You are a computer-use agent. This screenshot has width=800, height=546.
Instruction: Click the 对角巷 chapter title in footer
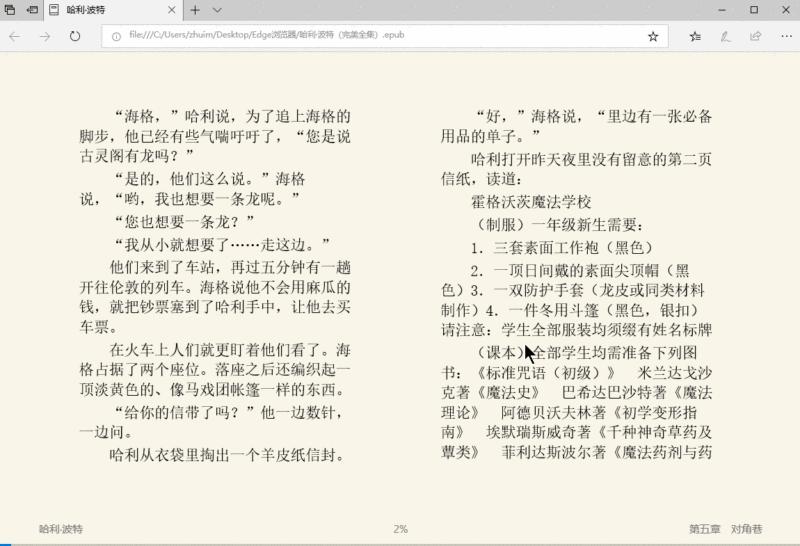pos(746,529)
